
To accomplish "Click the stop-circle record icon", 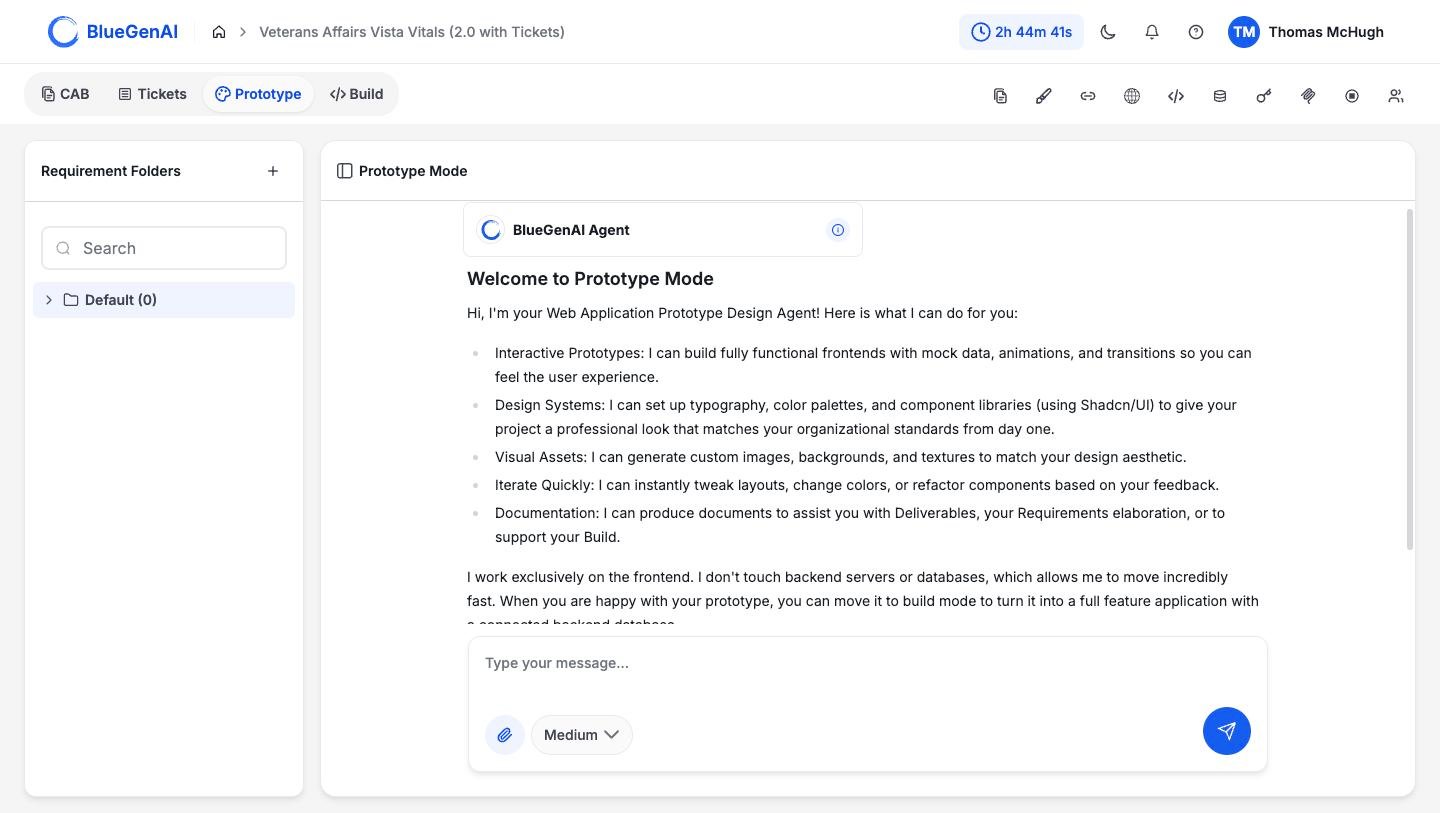I will click(1352, 96).
